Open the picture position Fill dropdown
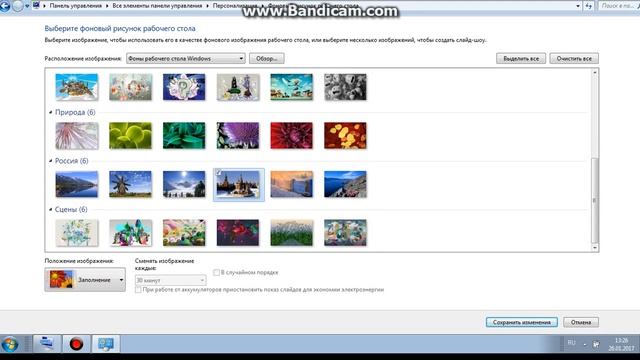 85,280
